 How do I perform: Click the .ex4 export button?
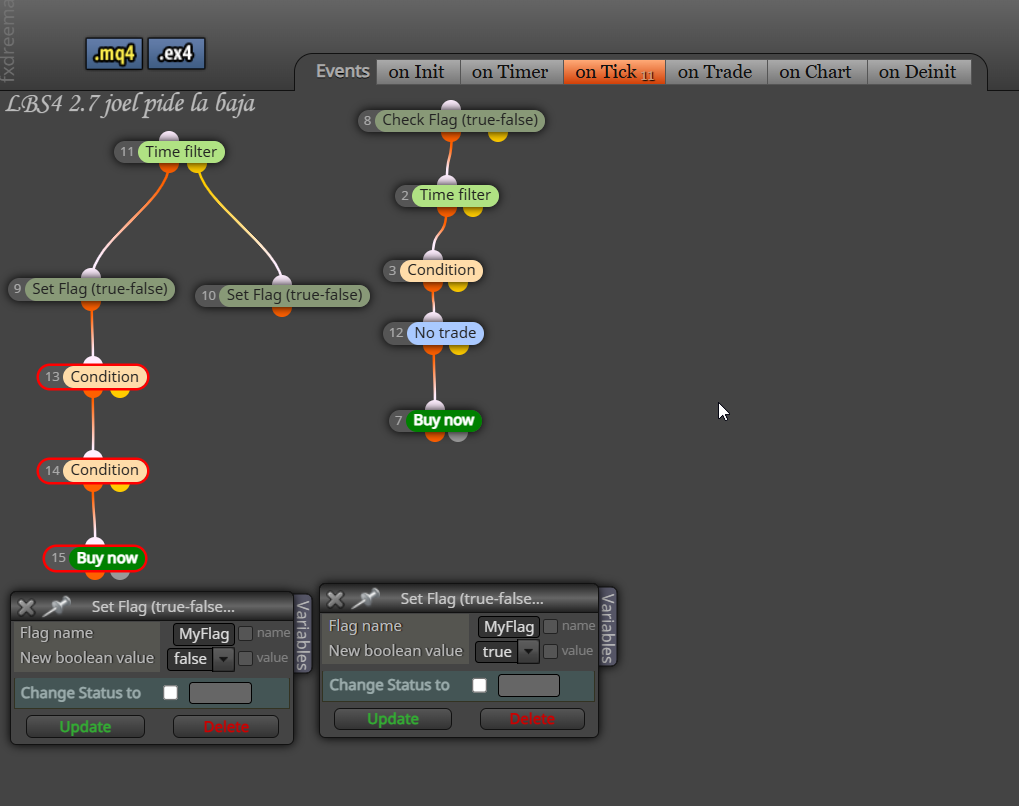pos(176,53)
